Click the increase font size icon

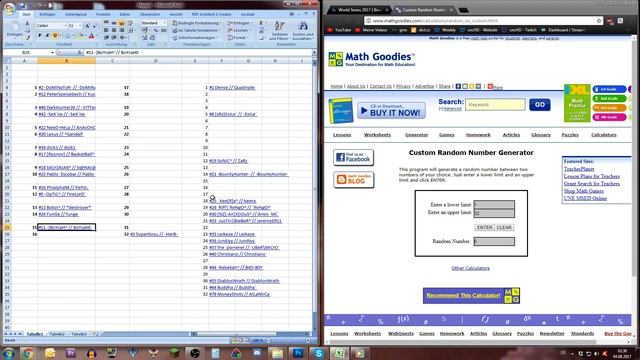pos(87,26)
